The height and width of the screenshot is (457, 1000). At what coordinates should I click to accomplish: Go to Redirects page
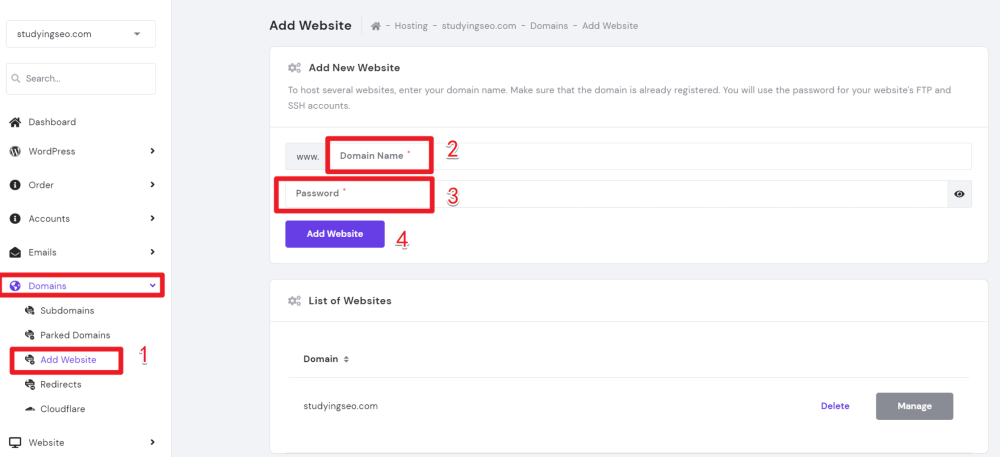coord(61,384)
